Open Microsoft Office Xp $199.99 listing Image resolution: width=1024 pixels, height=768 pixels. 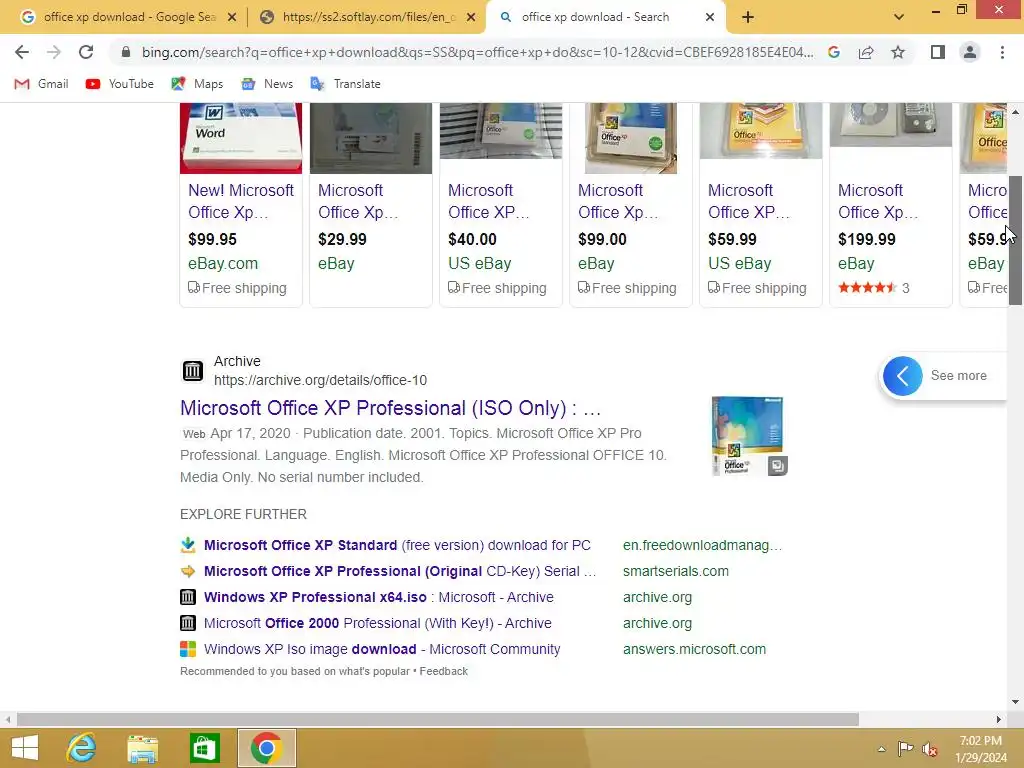(878, 201)
